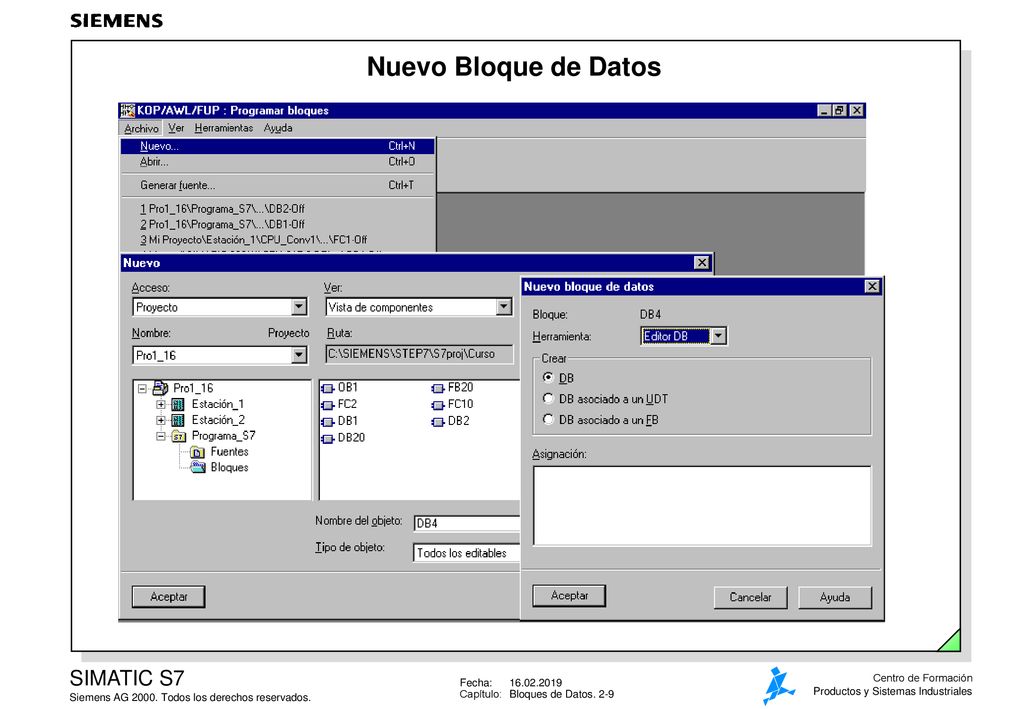Open the Acceso dropdown showing Proyecto
1024x709 pixels.
tap(299, 307)
